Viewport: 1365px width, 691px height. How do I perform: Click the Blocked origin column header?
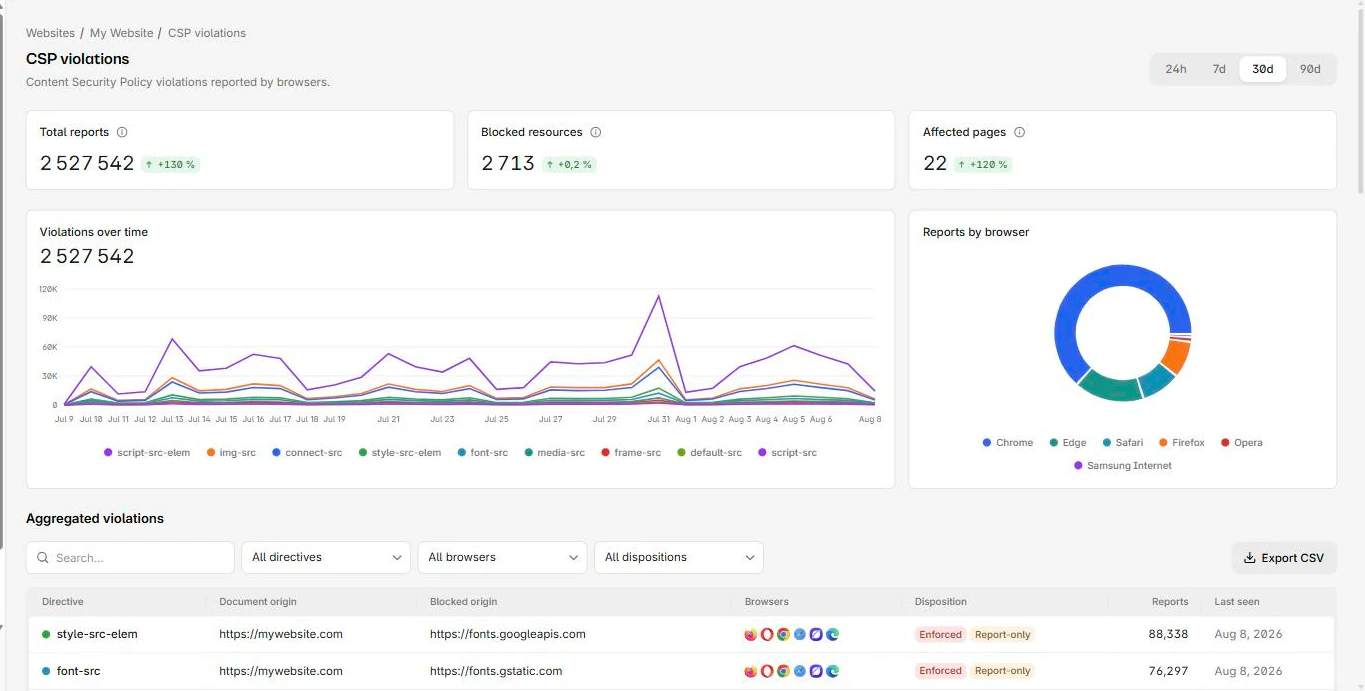pyautogui.click(x=463, y=602)
